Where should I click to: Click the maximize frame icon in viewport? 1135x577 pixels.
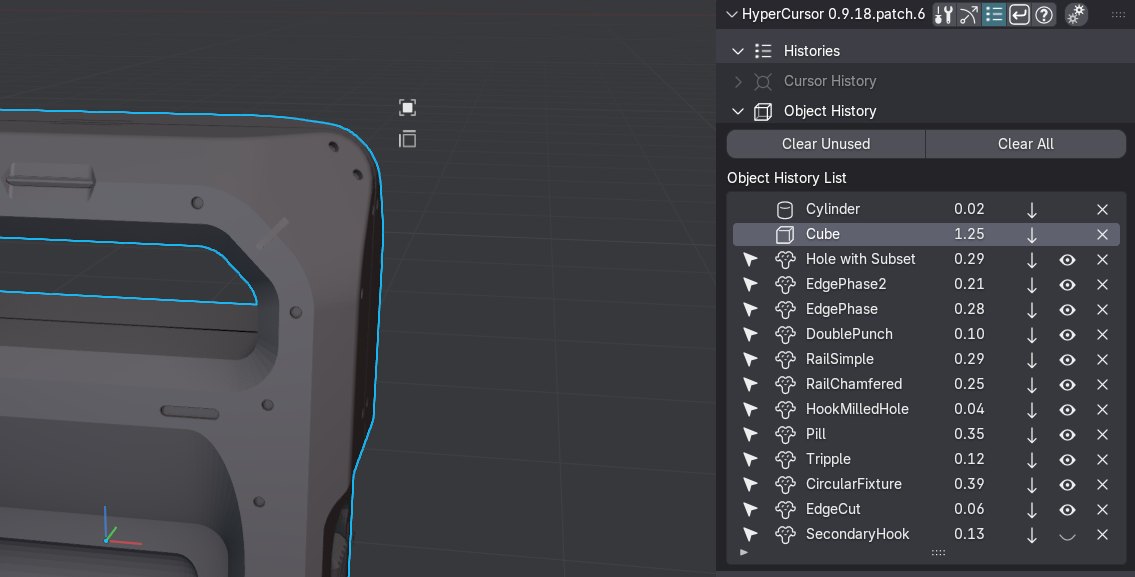pos(407,108)
